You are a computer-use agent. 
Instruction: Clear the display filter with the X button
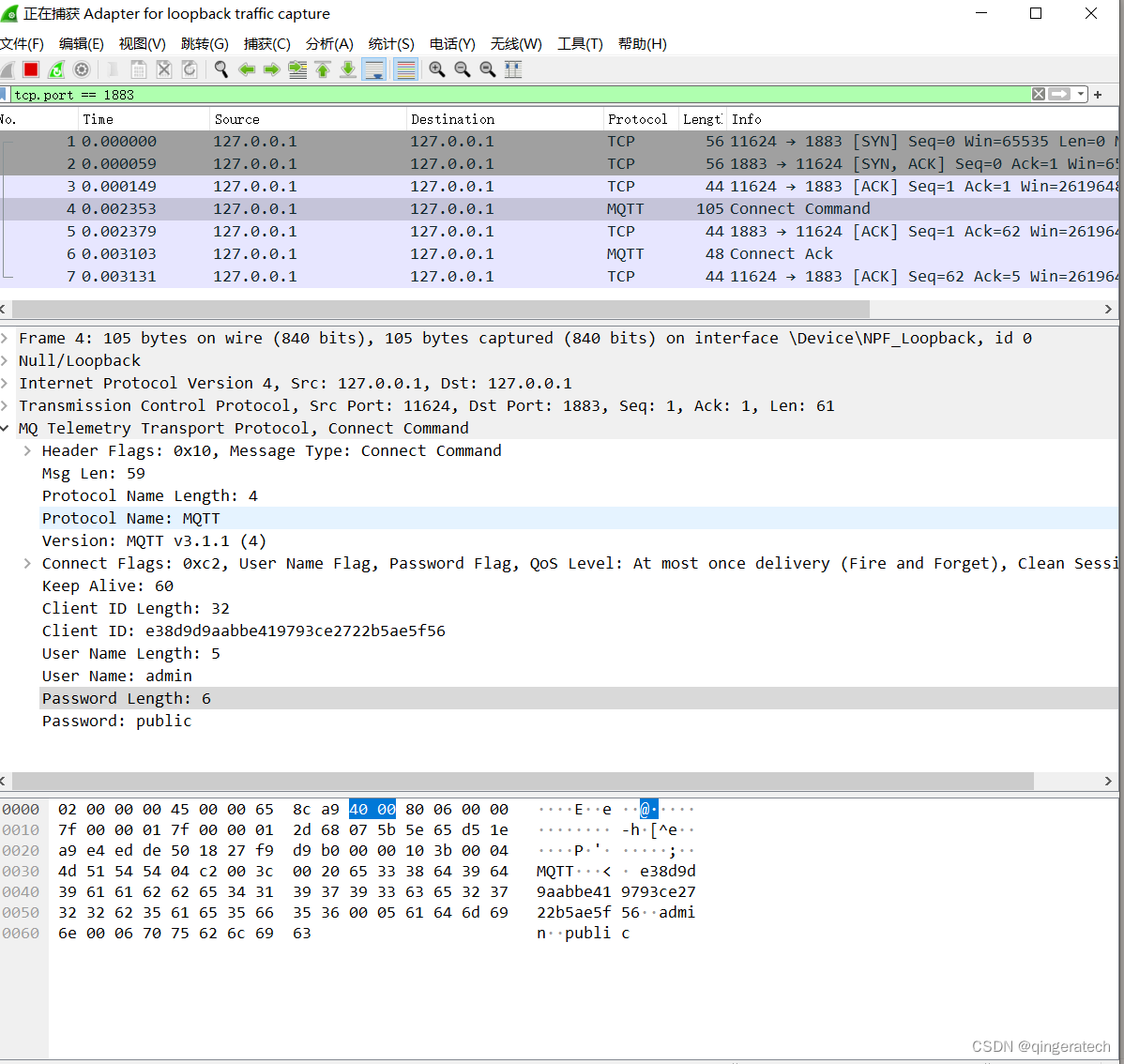pos(1040,94)
